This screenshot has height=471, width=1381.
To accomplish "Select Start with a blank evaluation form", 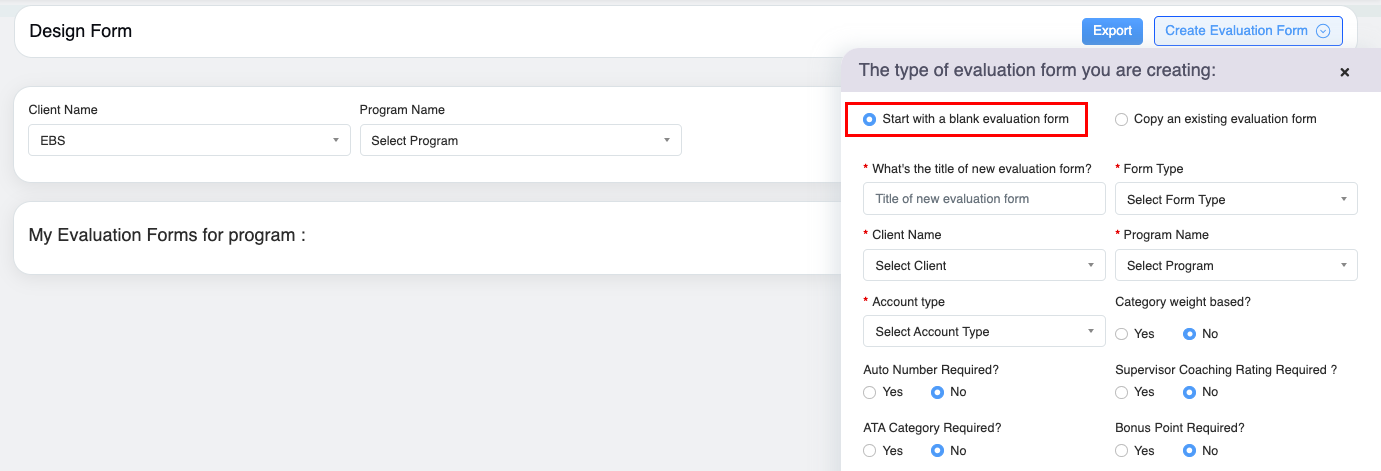I will 869,119.
